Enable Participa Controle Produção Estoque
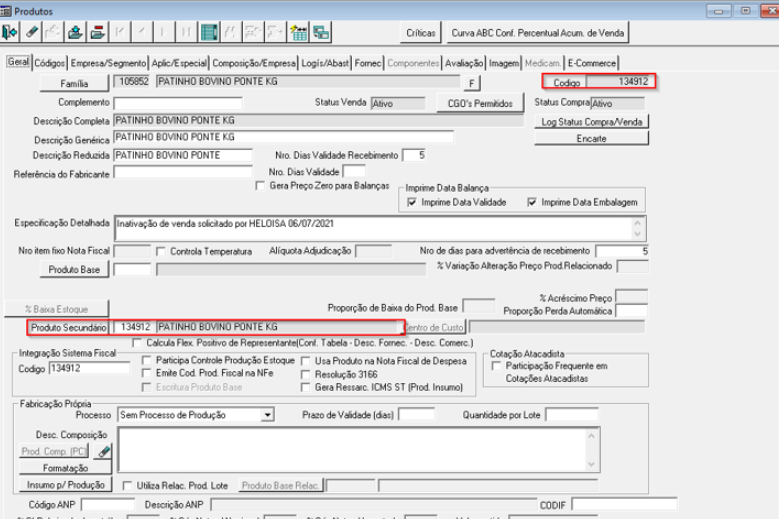The image size is (779, 519). pos(147,360)
